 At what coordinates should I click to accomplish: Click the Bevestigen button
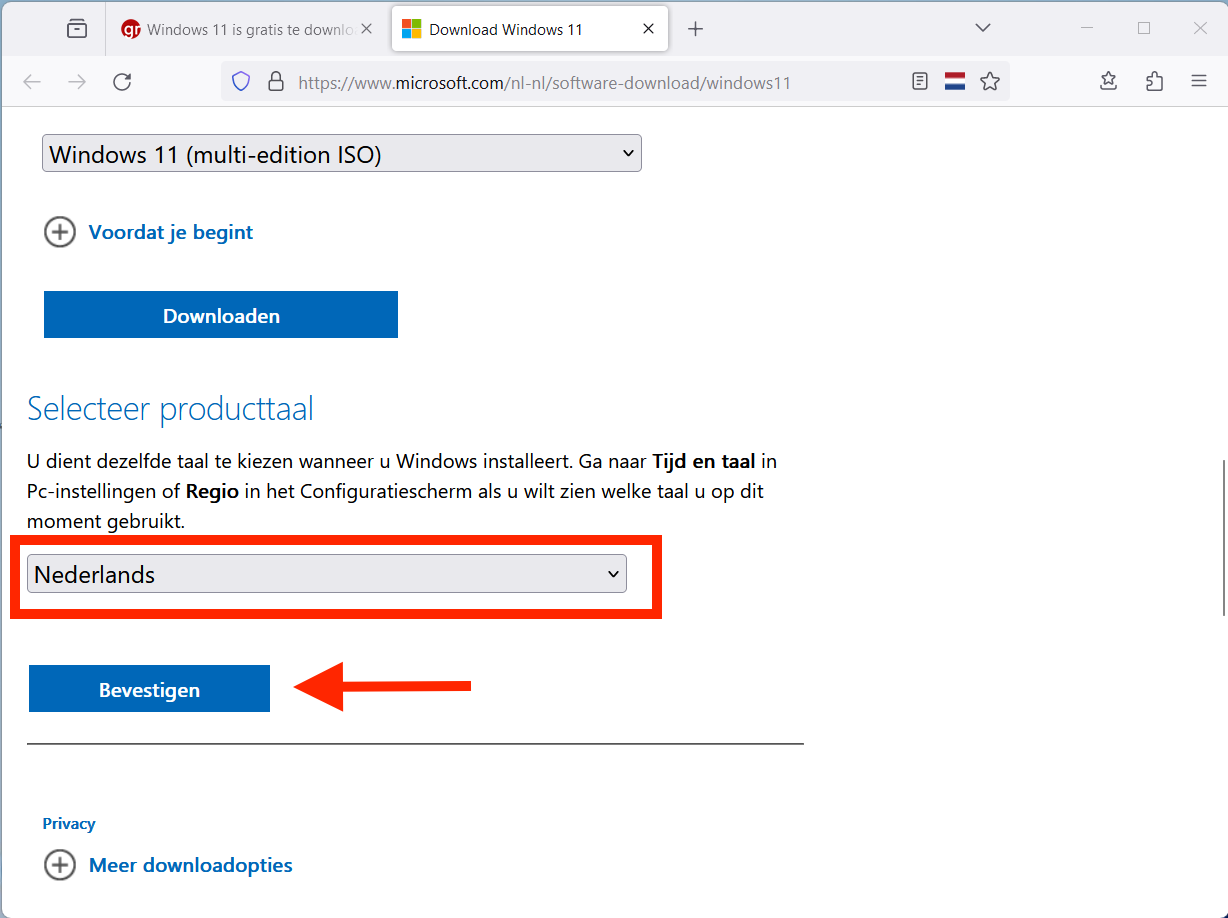(149, 689)
